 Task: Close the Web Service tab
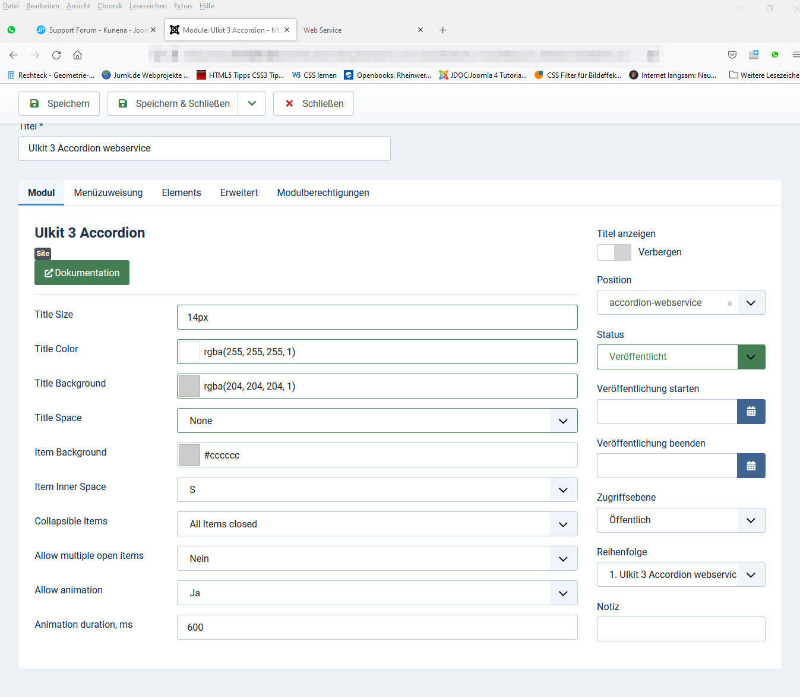pos(420,30)
